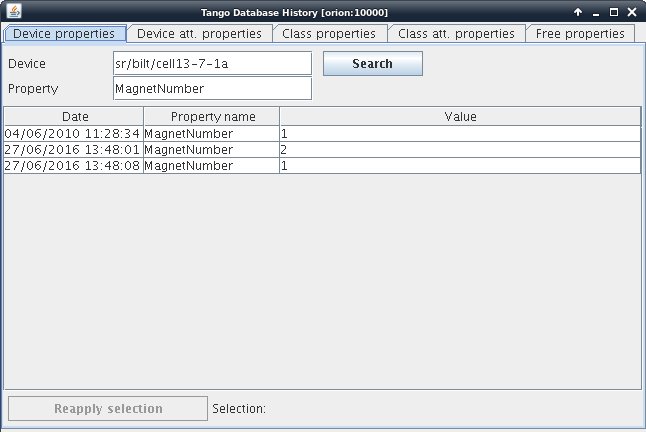Click the Value column header
Image resolution: width=646 pixels, height=432 pixels.
point(460,116)
